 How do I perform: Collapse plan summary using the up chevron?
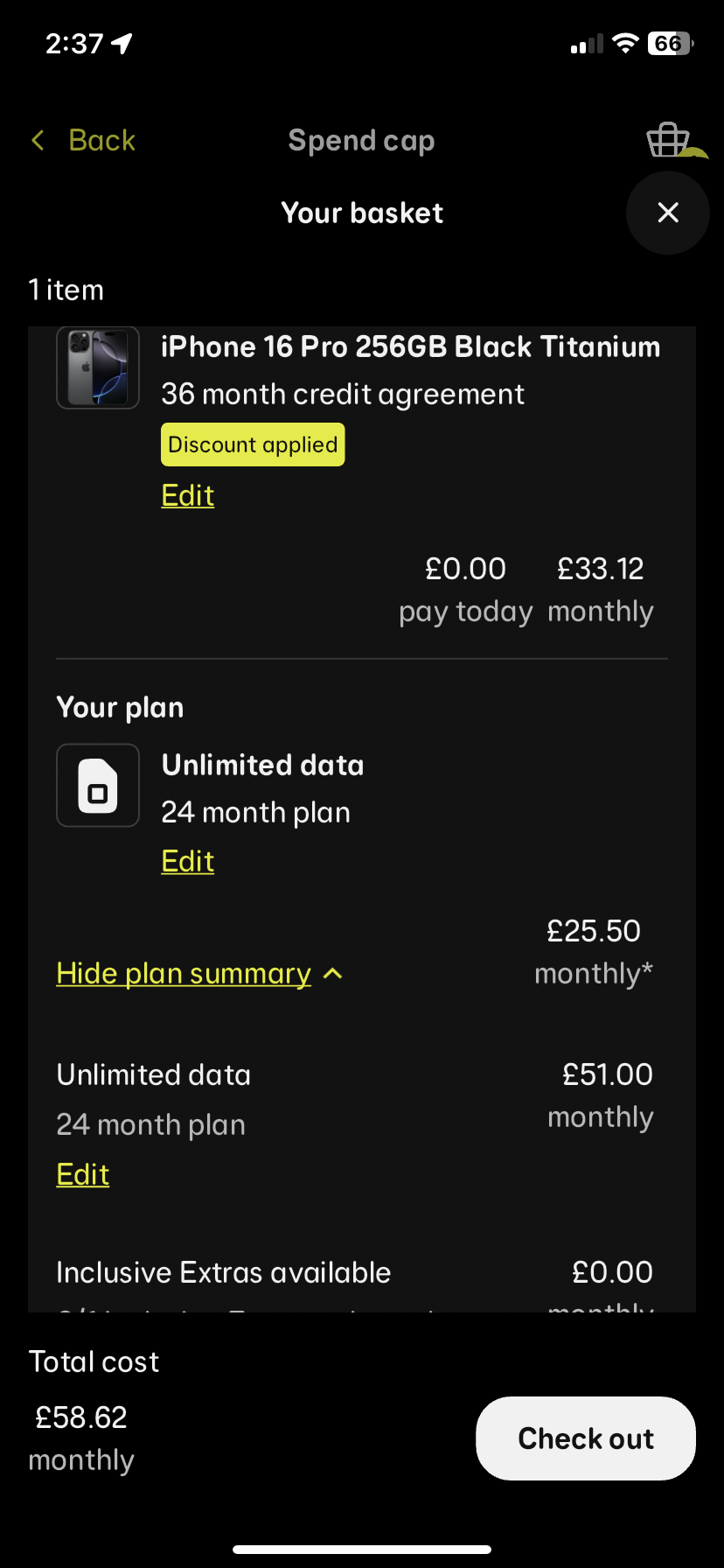pos(333,974)
